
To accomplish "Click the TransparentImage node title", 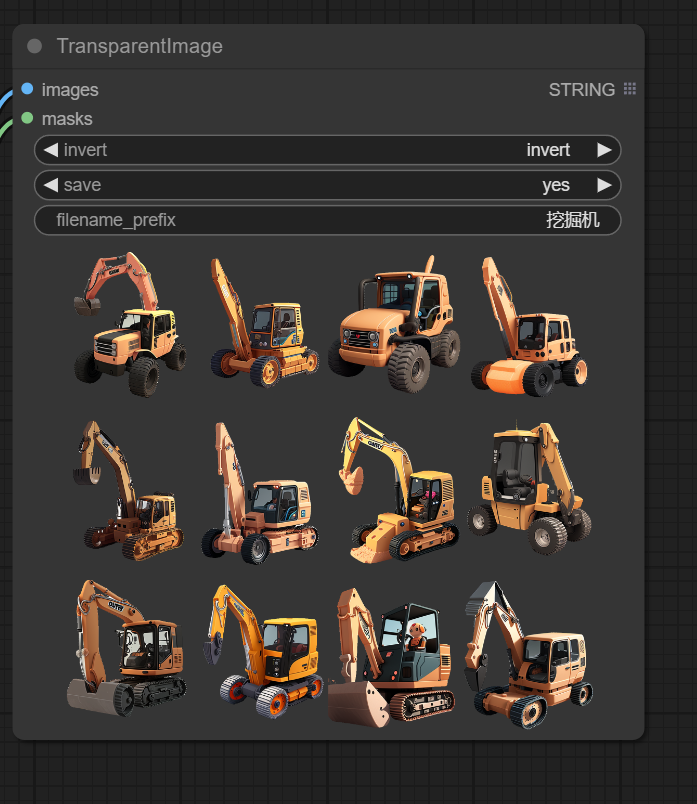I will tap(140, 46).
